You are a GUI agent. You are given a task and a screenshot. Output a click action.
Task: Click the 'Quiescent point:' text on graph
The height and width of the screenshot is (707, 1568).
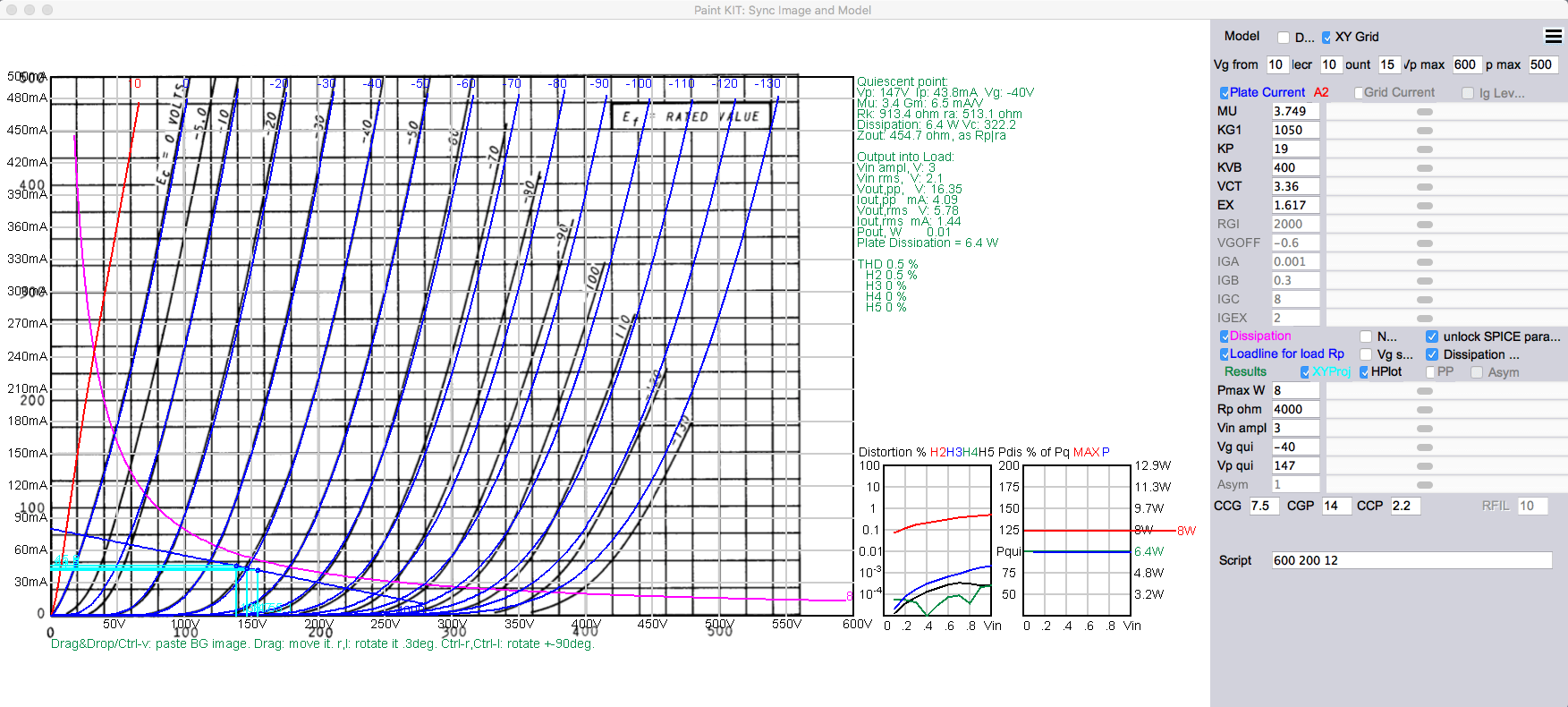[902, 81]
